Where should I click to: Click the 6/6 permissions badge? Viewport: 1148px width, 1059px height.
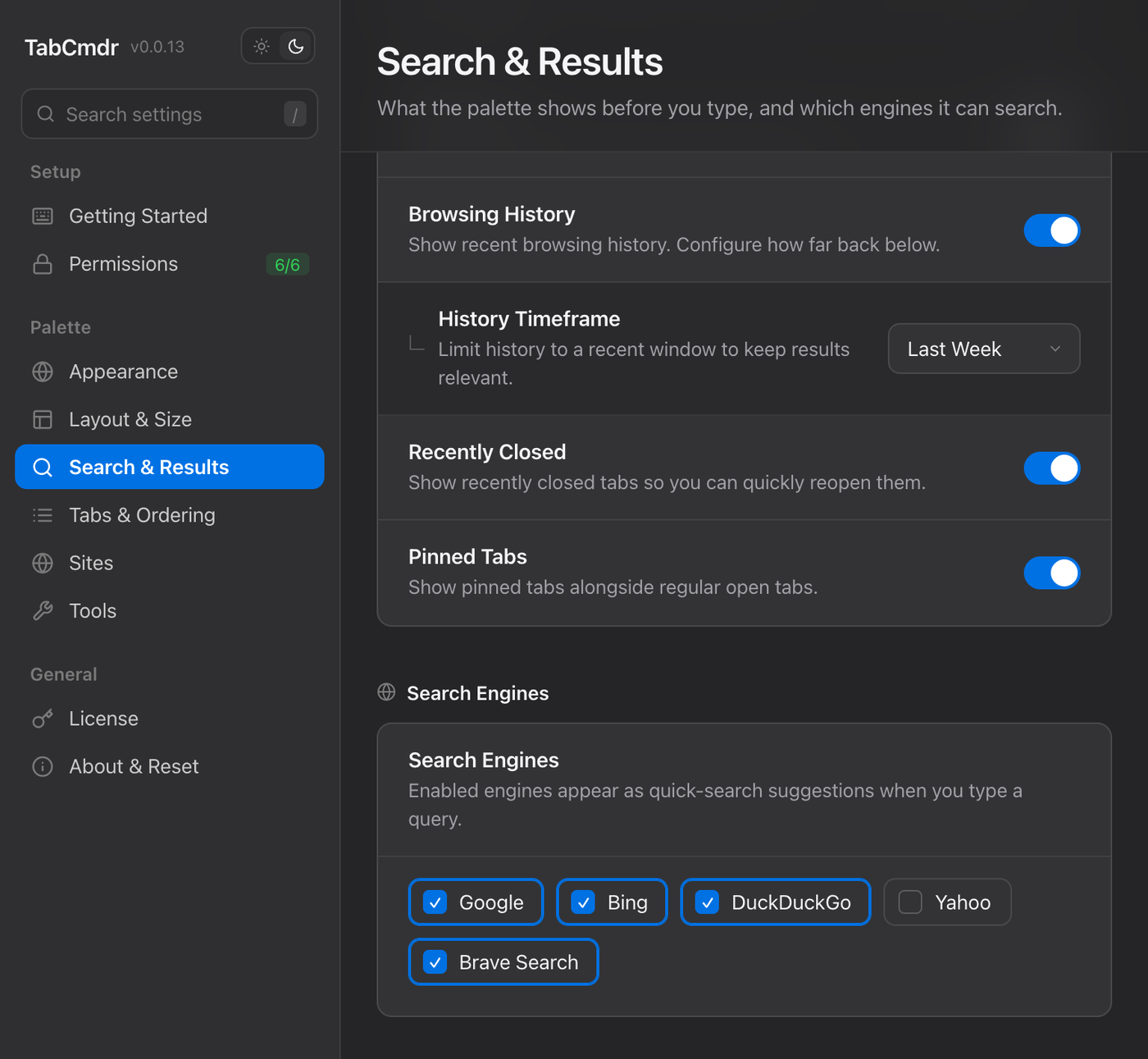point(287,264)
